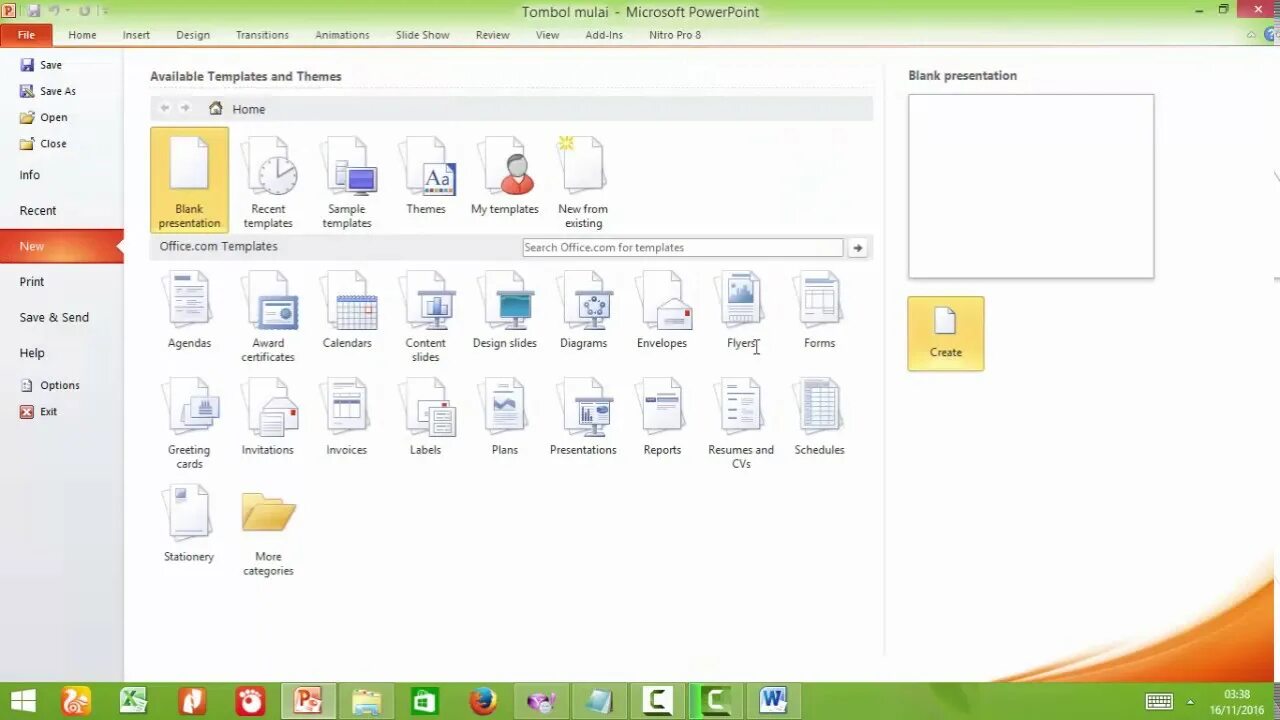Viewport: 1280px width, 720px height.
Task: Open Recent templates
Action: click(268, 182)
